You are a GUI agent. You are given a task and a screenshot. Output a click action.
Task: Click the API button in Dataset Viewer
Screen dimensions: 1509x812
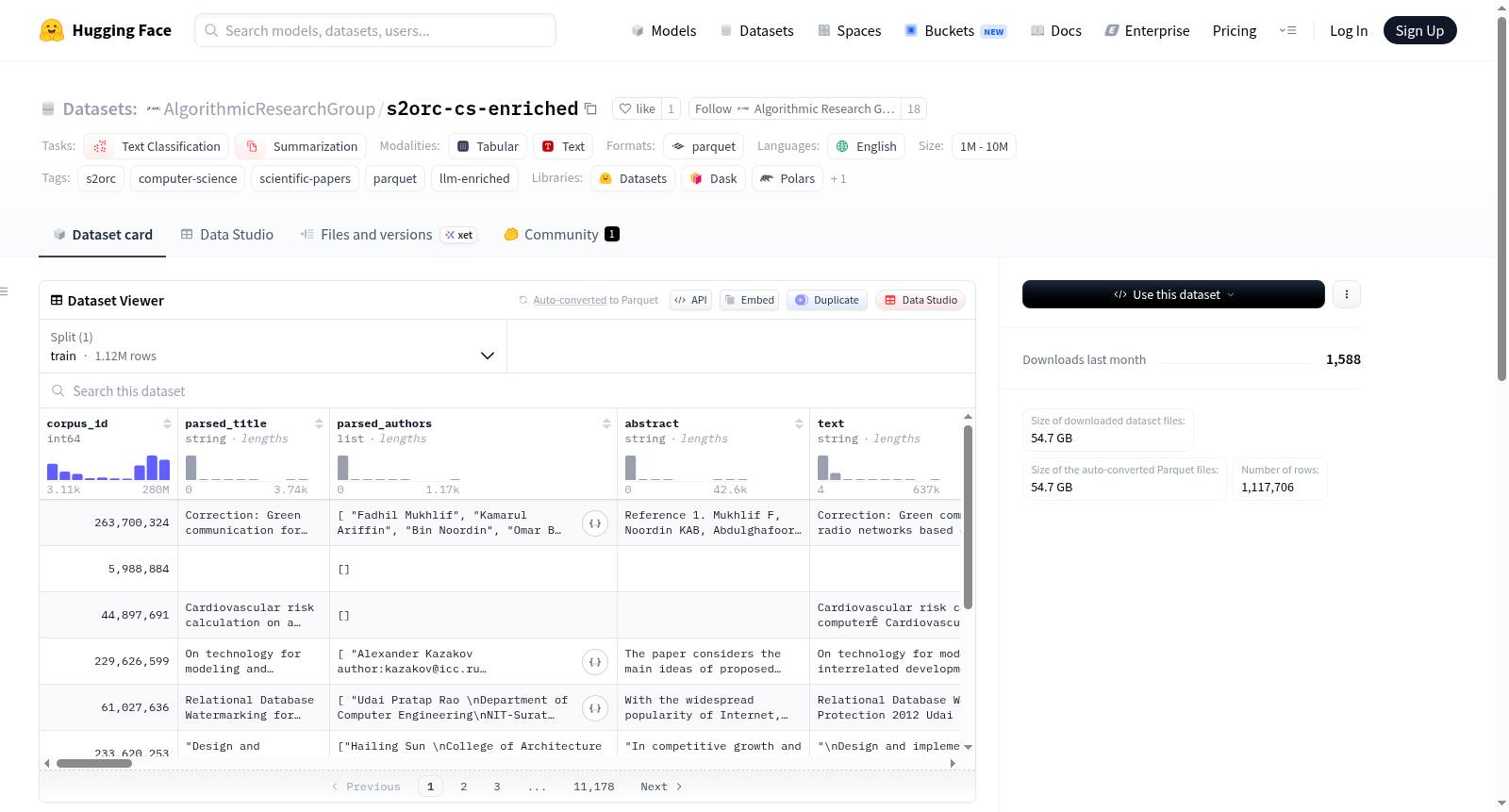click(x=690, y=300)
